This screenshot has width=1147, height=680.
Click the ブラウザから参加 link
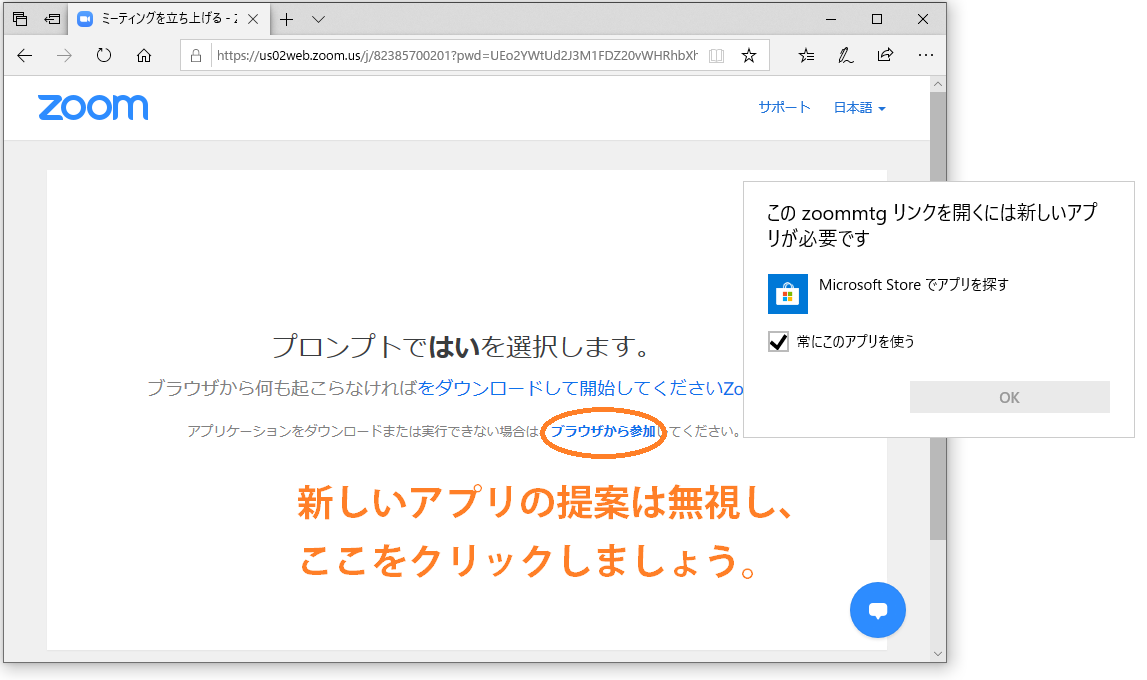click(x=603, y=431)
